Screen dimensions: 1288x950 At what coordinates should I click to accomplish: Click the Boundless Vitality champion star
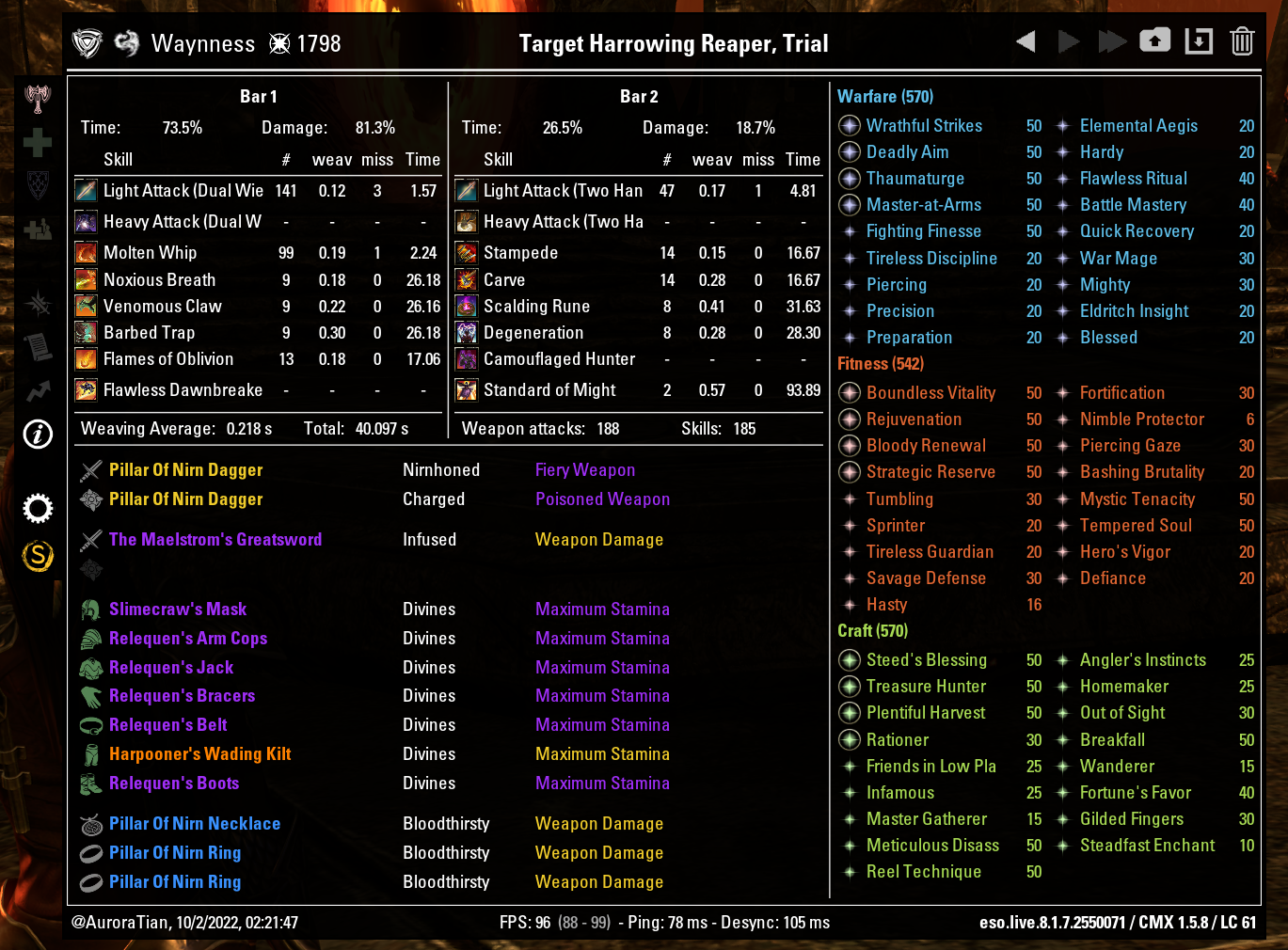tap(850, 393)
